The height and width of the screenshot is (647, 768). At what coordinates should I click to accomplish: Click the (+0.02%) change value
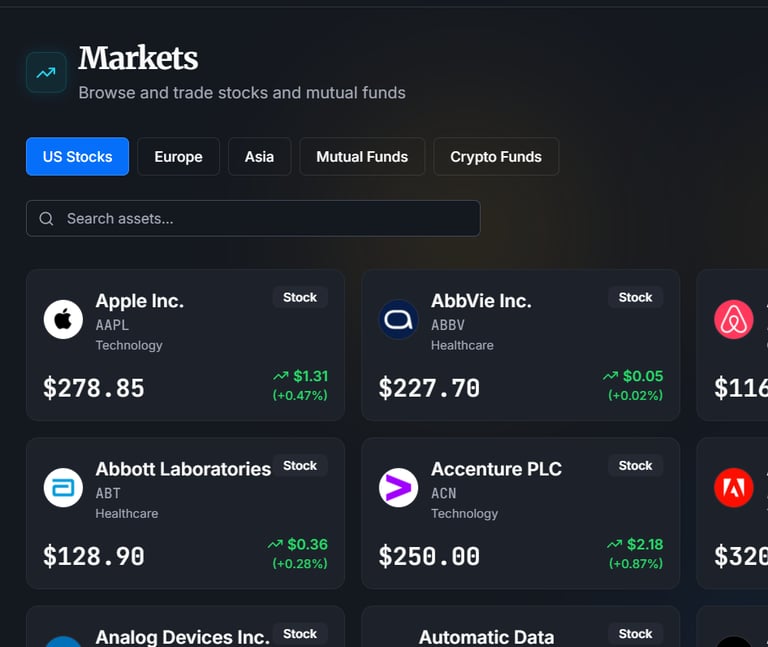point(635,395)
